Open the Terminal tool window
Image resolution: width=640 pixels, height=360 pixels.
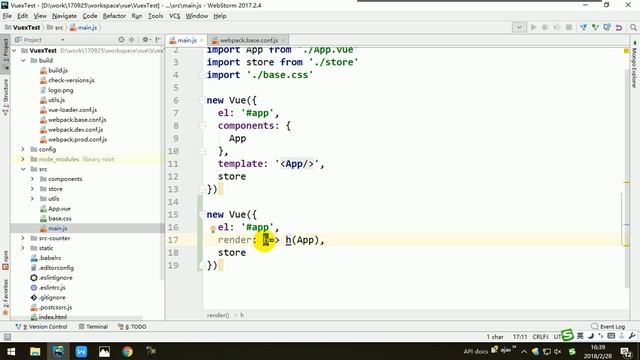pos(93,327)
